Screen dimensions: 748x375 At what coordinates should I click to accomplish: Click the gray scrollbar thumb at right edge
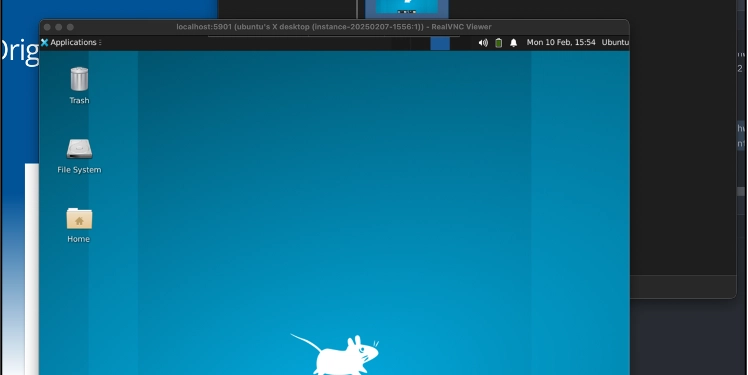[741, 191]
